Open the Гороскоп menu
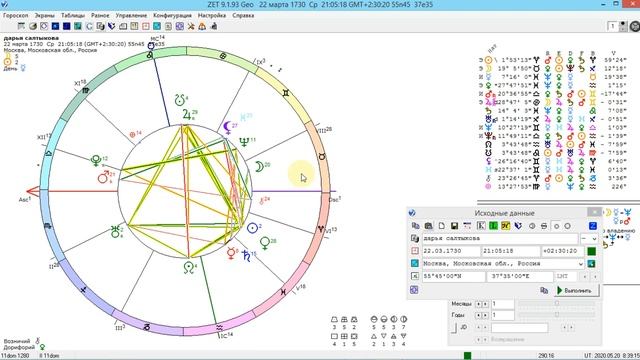Image resolution: width=640 pixels, height=360 pixels. 16,15
